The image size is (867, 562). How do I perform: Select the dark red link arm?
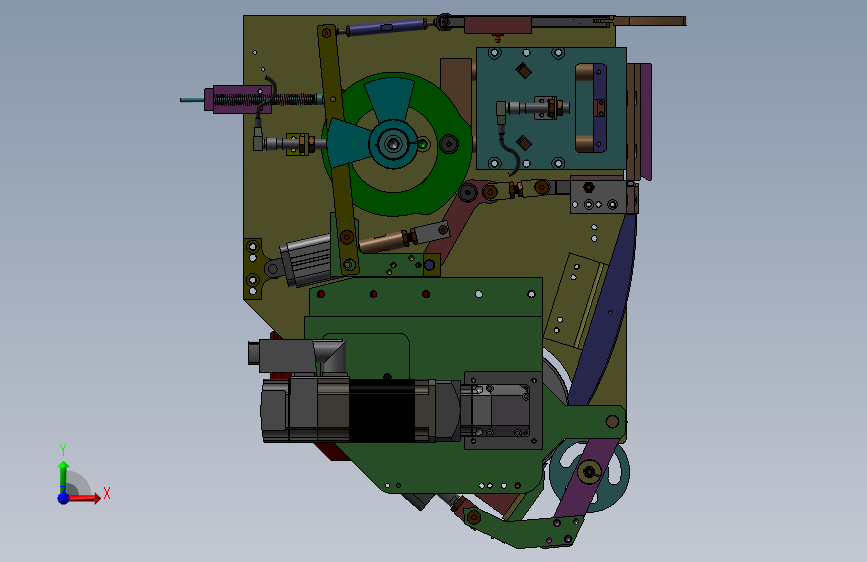click(462, 218)
